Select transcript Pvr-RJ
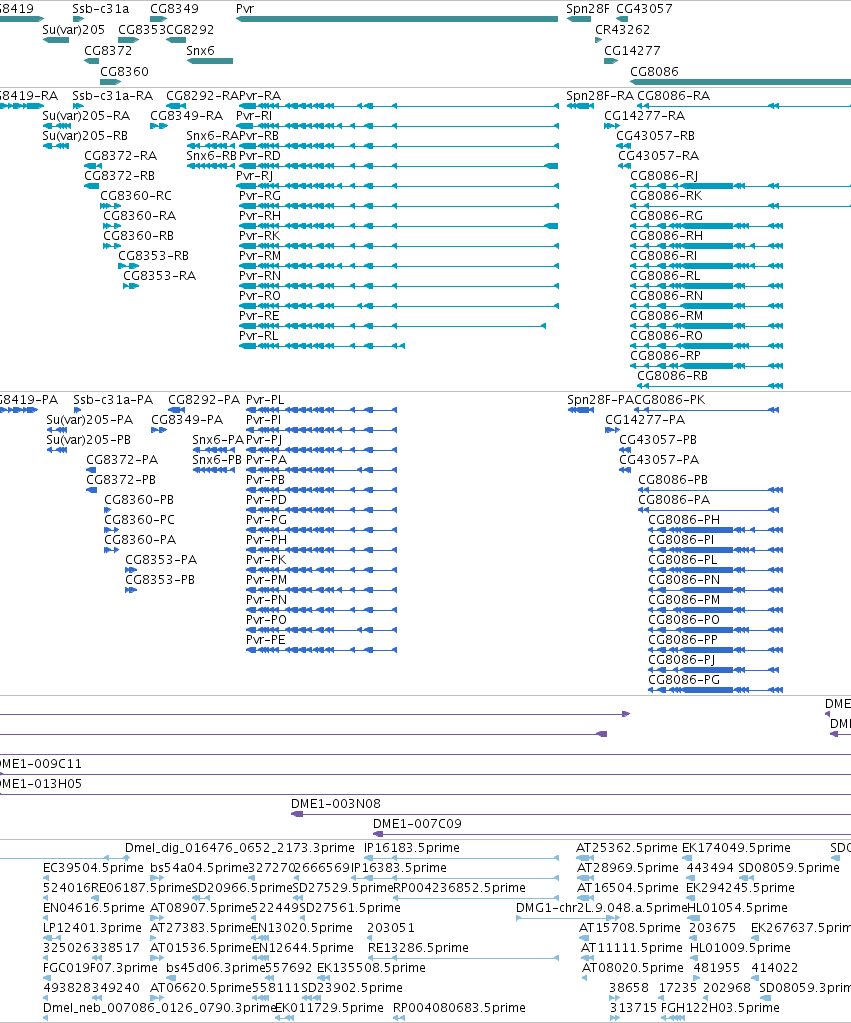Viewport: 851px width, 1023px height. coord(397,186)
